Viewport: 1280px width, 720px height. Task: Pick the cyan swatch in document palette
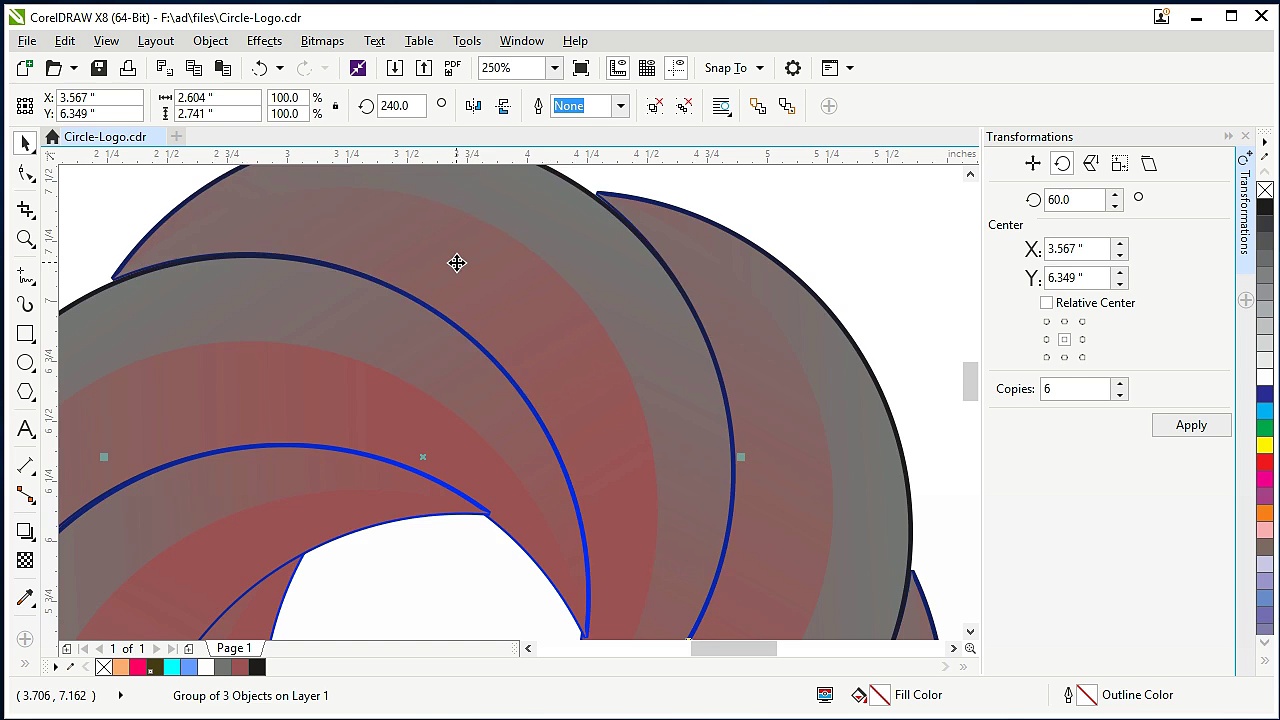click(x=171, y=667)
